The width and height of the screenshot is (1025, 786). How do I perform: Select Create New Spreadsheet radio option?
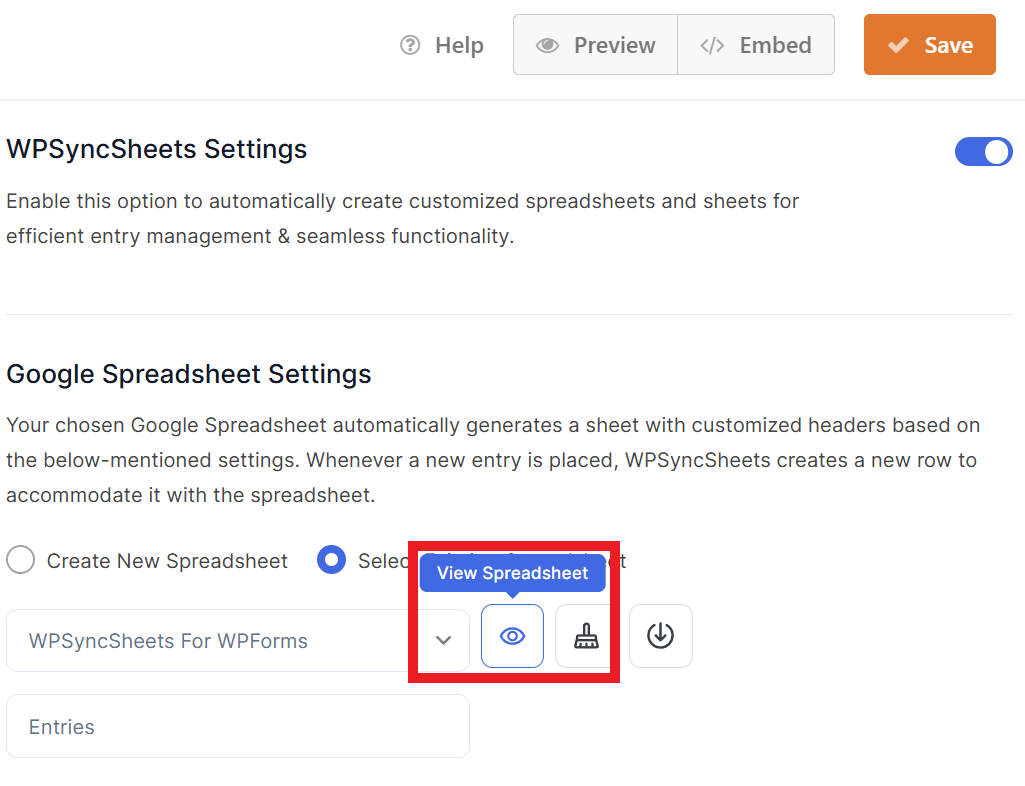coord(20,560)
